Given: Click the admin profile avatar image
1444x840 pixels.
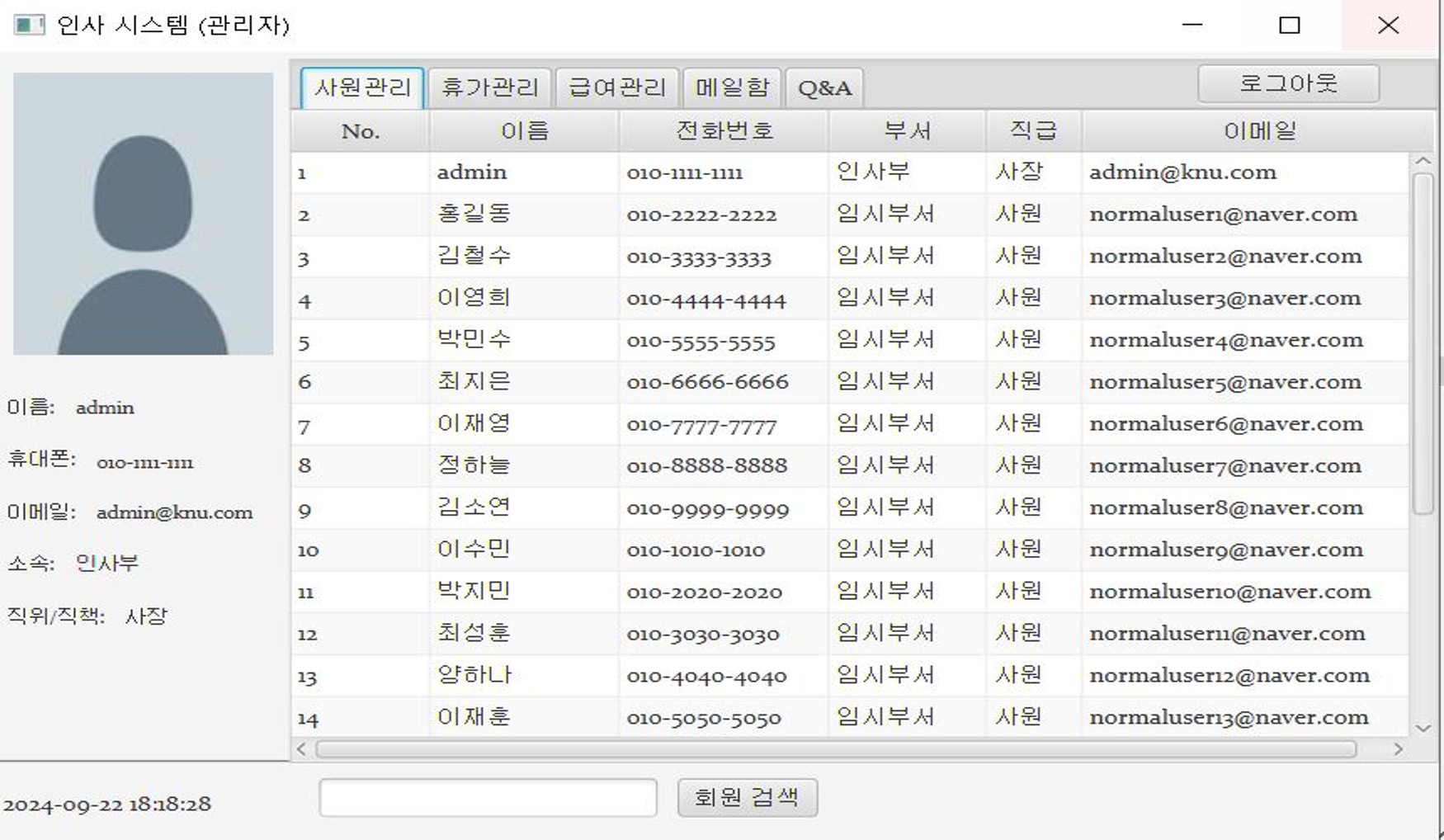Looking at the screenshot, I should click(143, 214).
